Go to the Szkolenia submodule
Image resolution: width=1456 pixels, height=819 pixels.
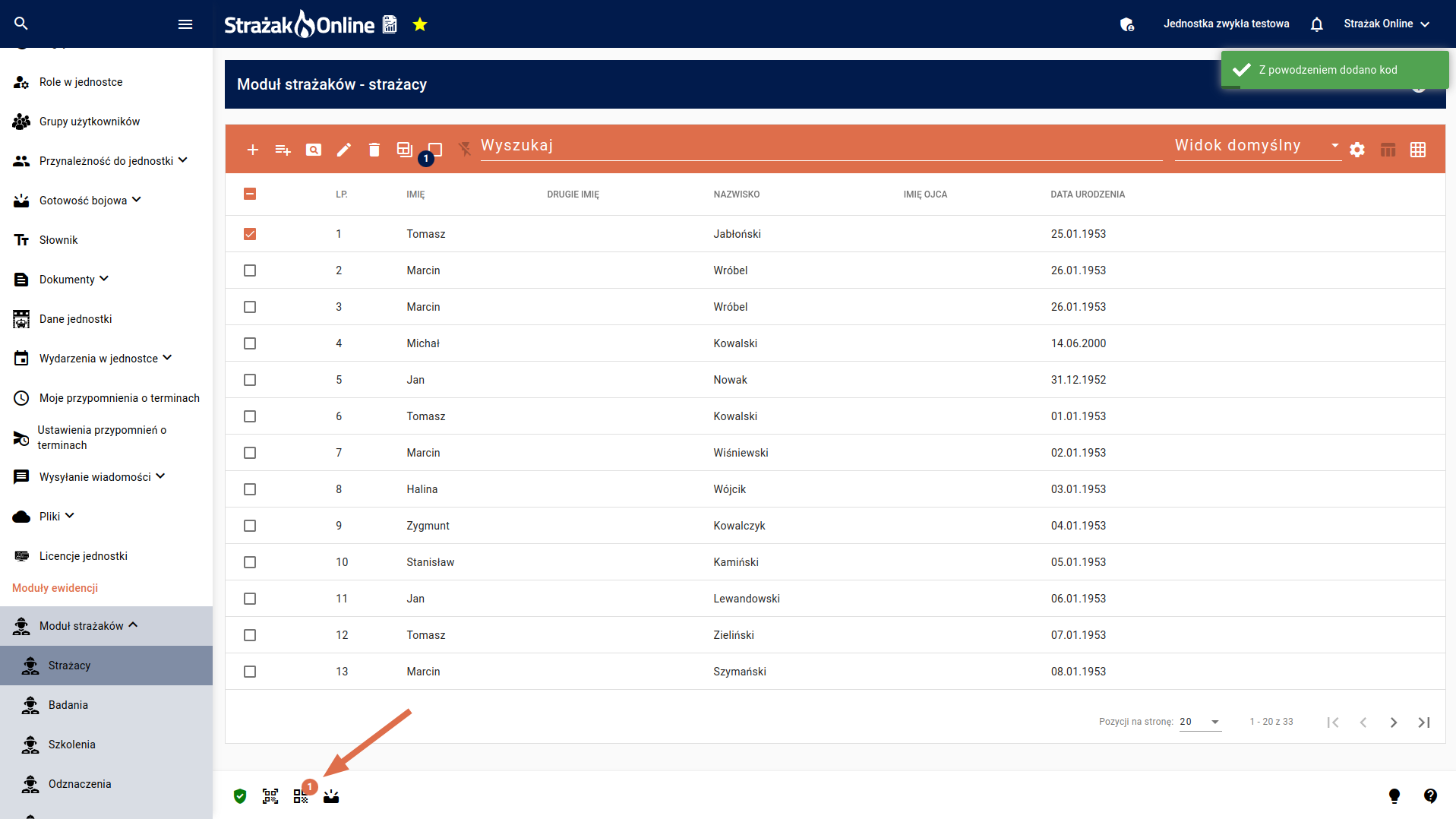(x=106, y=745)
